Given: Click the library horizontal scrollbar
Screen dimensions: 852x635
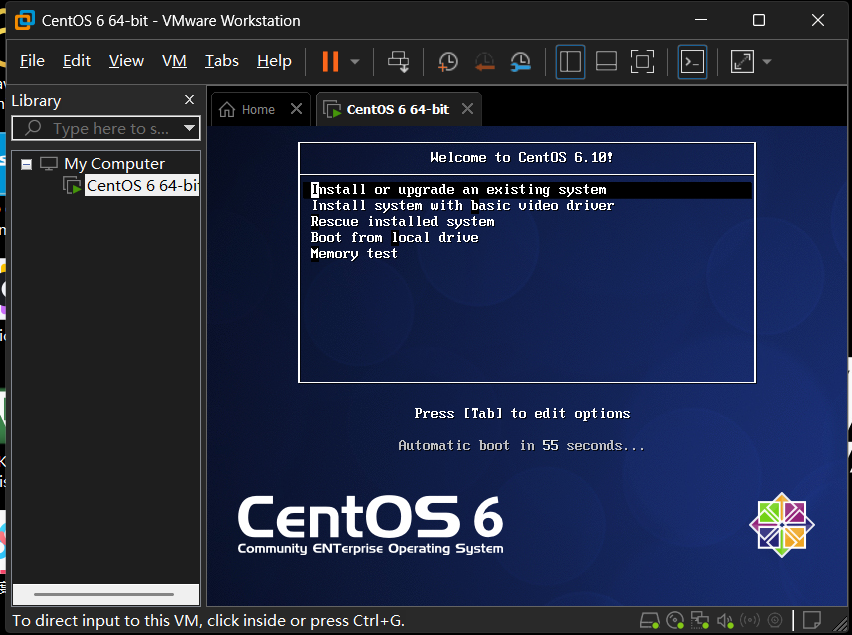Looking at the screenshot, I should [104, 594].
